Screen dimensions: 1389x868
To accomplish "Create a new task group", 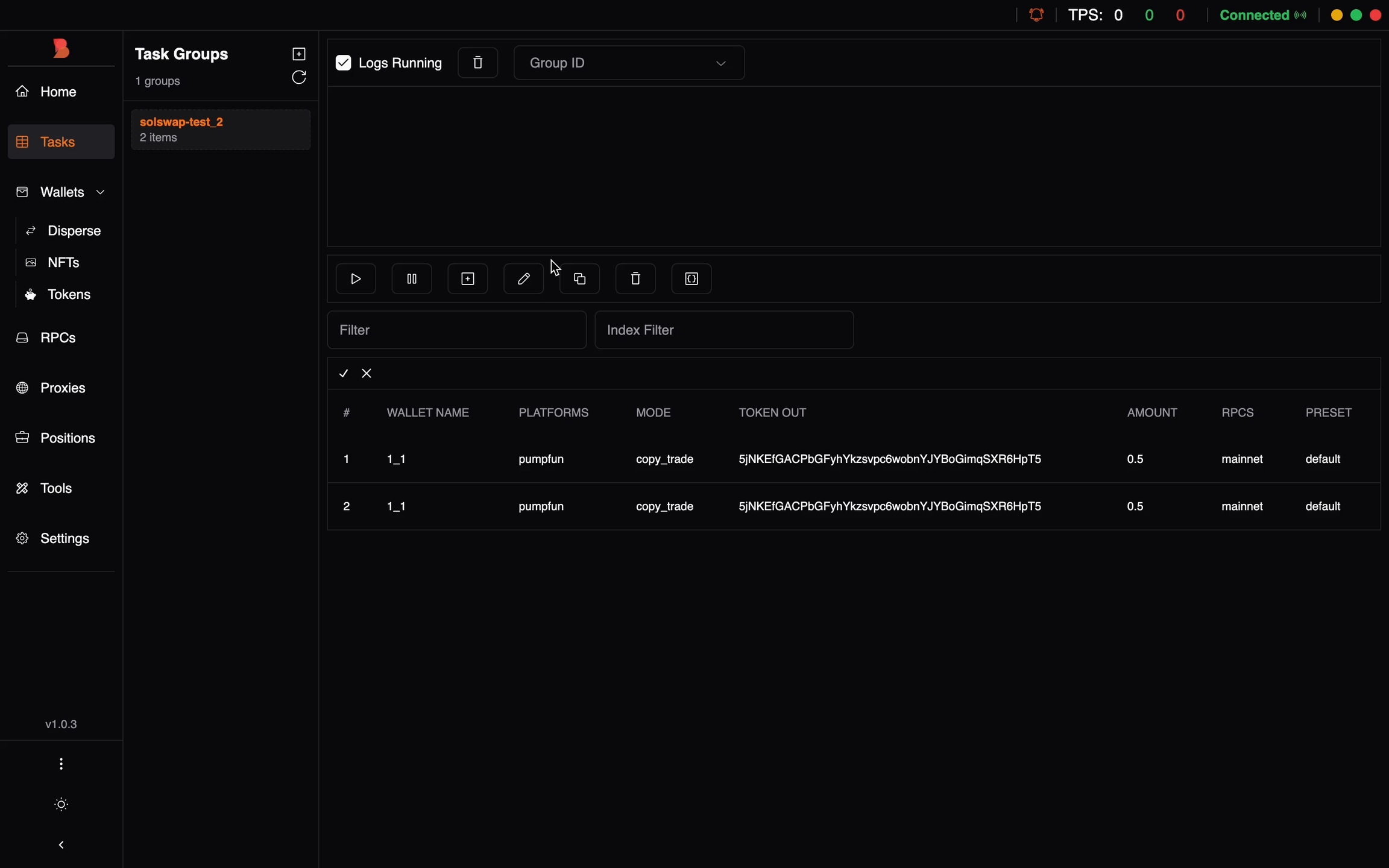I will (x=299, y=54).
